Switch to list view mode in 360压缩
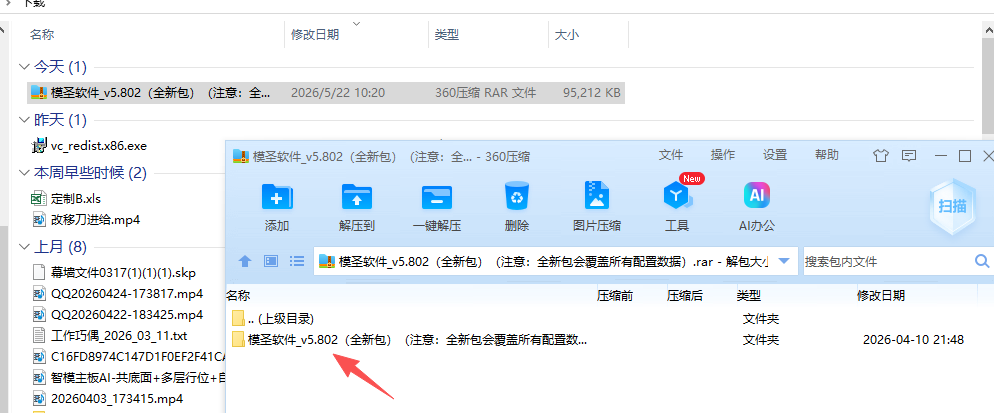Viewport: 994px width, 413px height. [x=296, y=261]
